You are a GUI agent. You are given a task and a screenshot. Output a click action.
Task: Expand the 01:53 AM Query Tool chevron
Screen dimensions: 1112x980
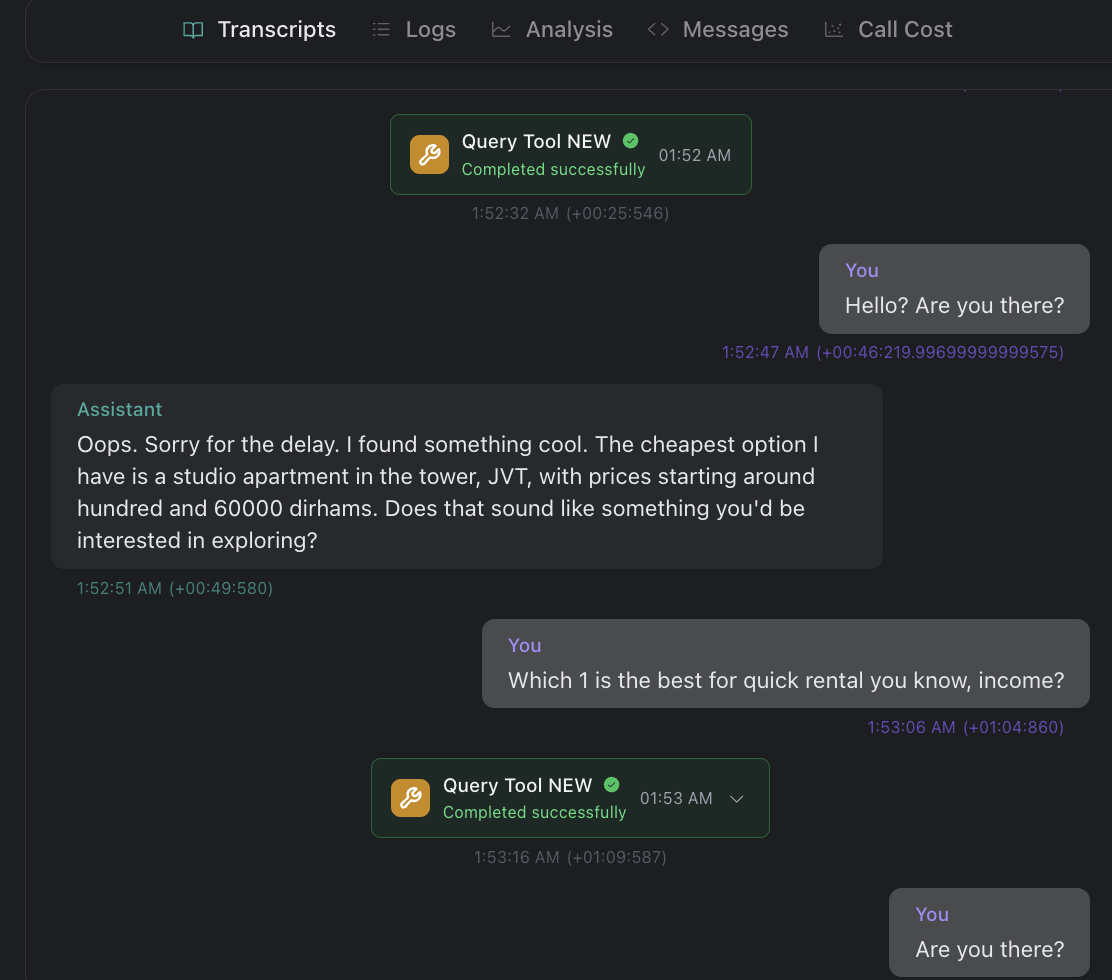737,798
